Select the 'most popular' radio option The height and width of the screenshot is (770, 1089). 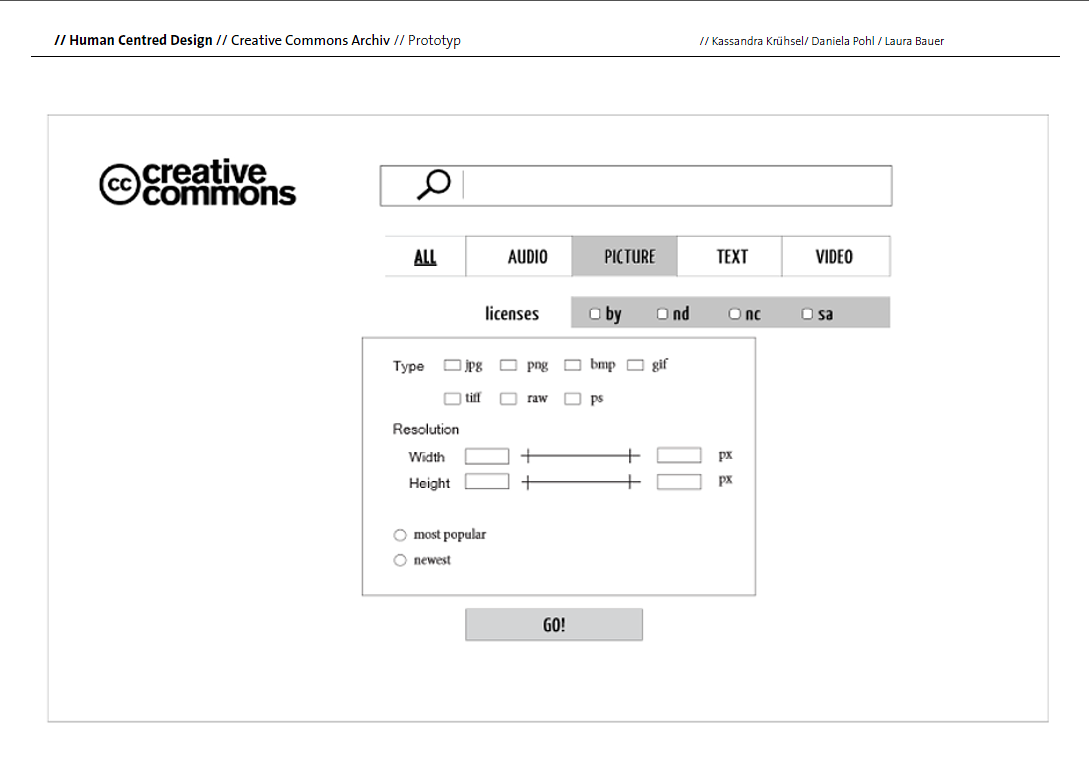(400, 535)
